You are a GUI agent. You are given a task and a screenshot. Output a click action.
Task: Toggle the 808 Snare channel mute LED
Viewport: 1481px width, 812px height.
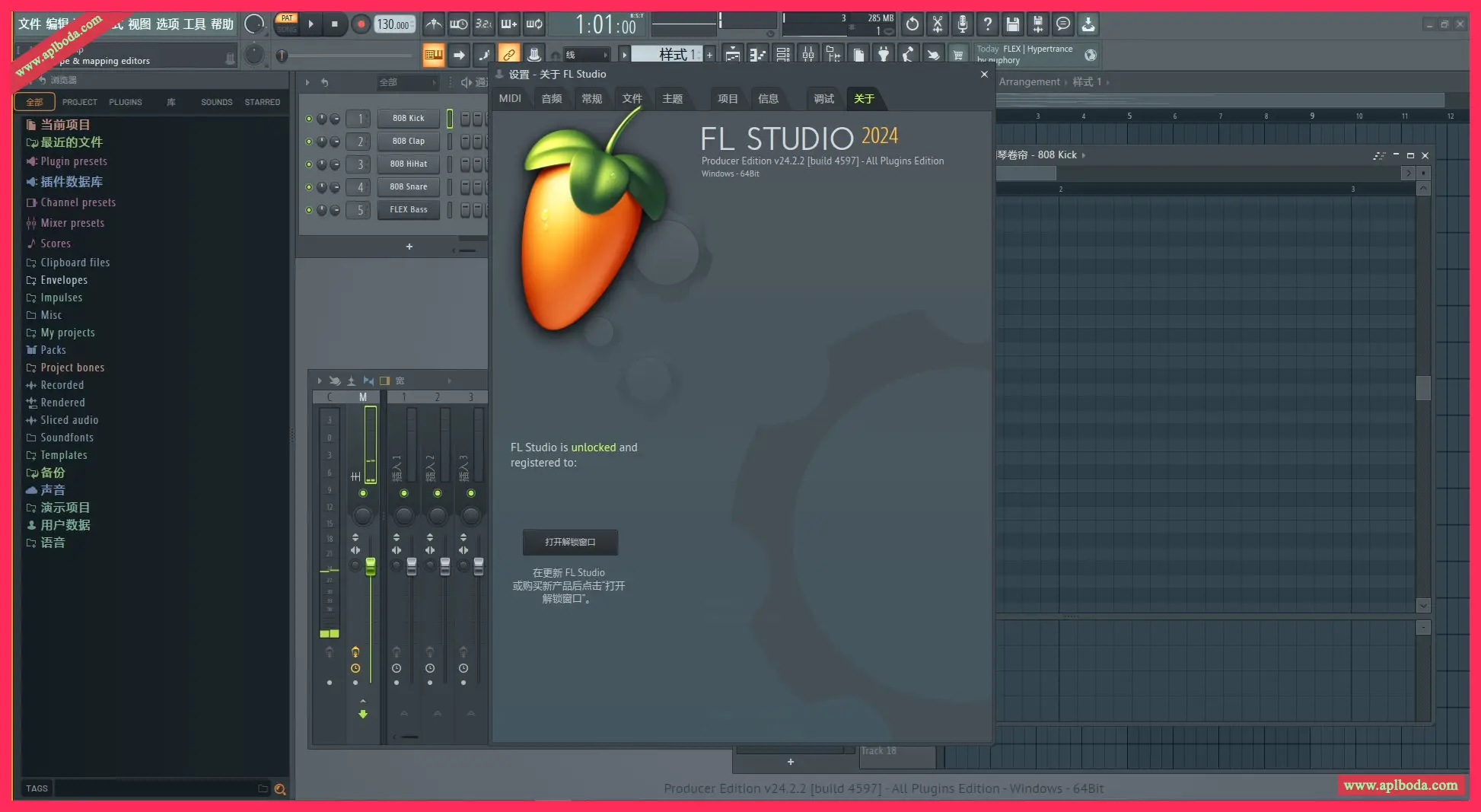(308, 187)
